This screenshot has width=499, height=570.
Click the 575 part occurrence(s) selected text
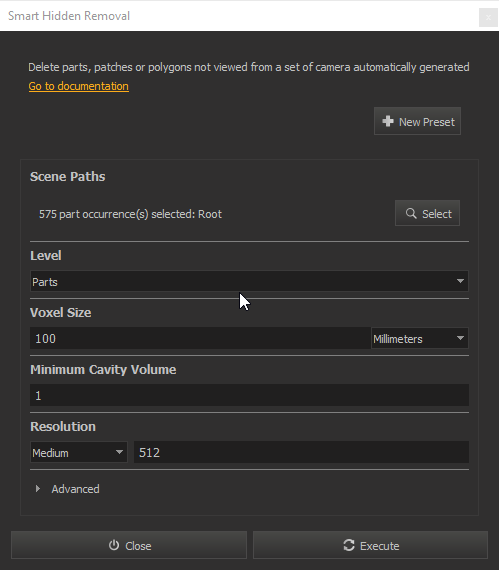pyautogui.click(x=130, y=214)
